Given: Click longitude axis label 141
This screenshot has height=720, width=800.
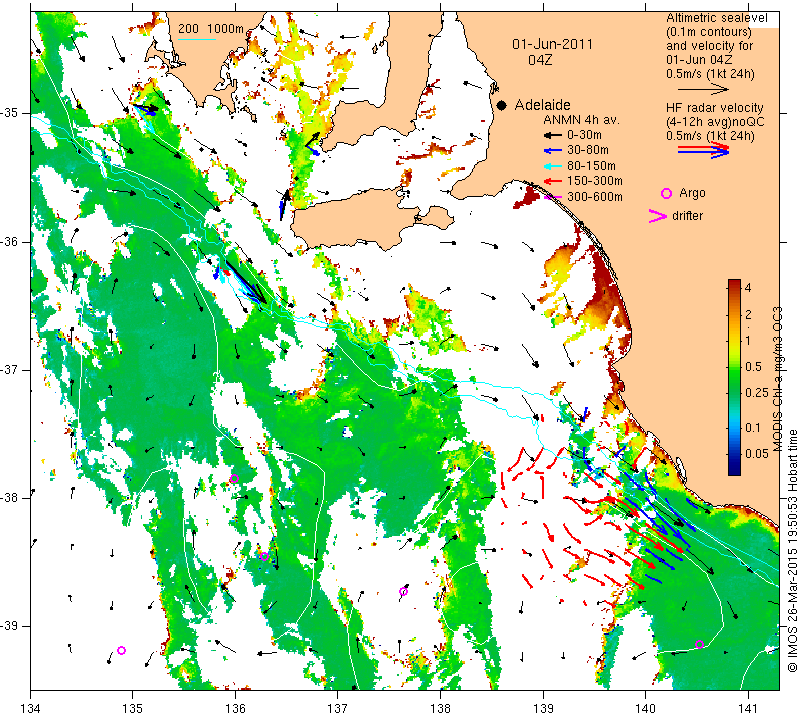Looking at the screenshot, I should 748,708.
